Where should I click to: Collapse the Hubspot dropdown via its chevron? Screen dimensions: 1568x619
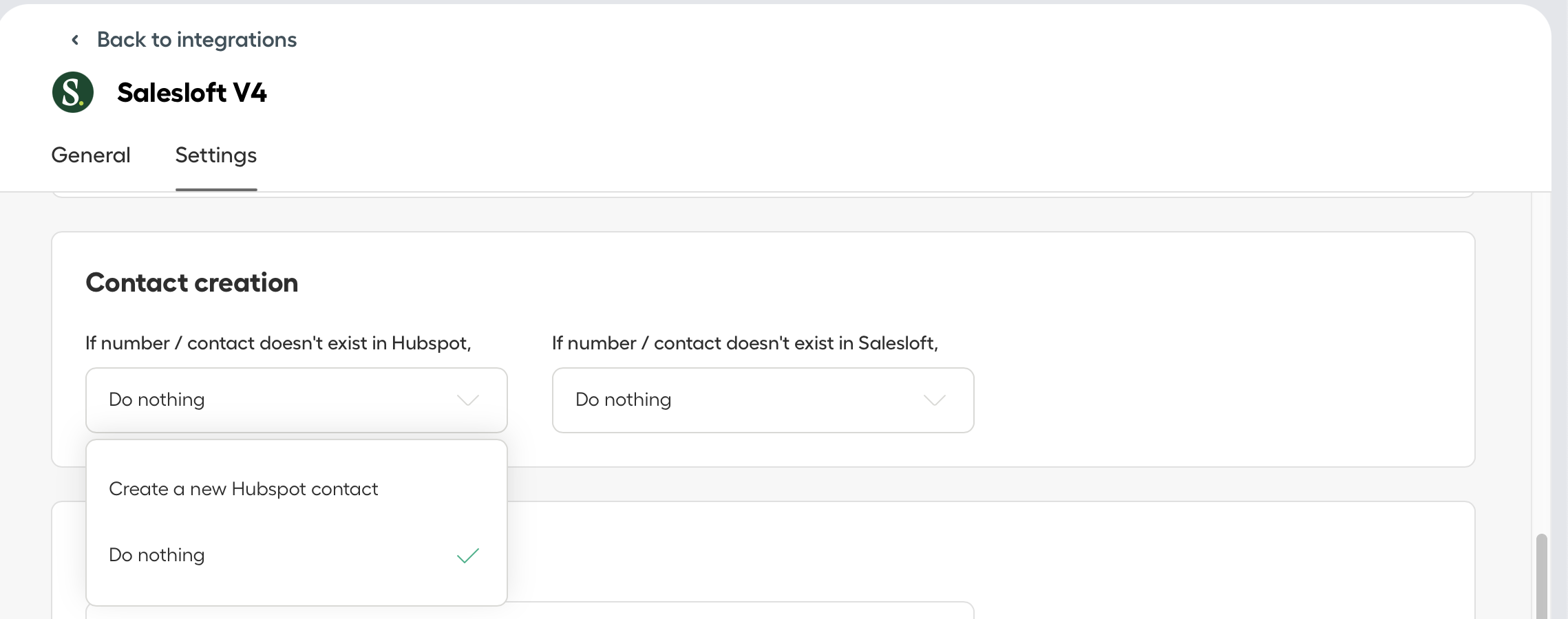[468, 400]
